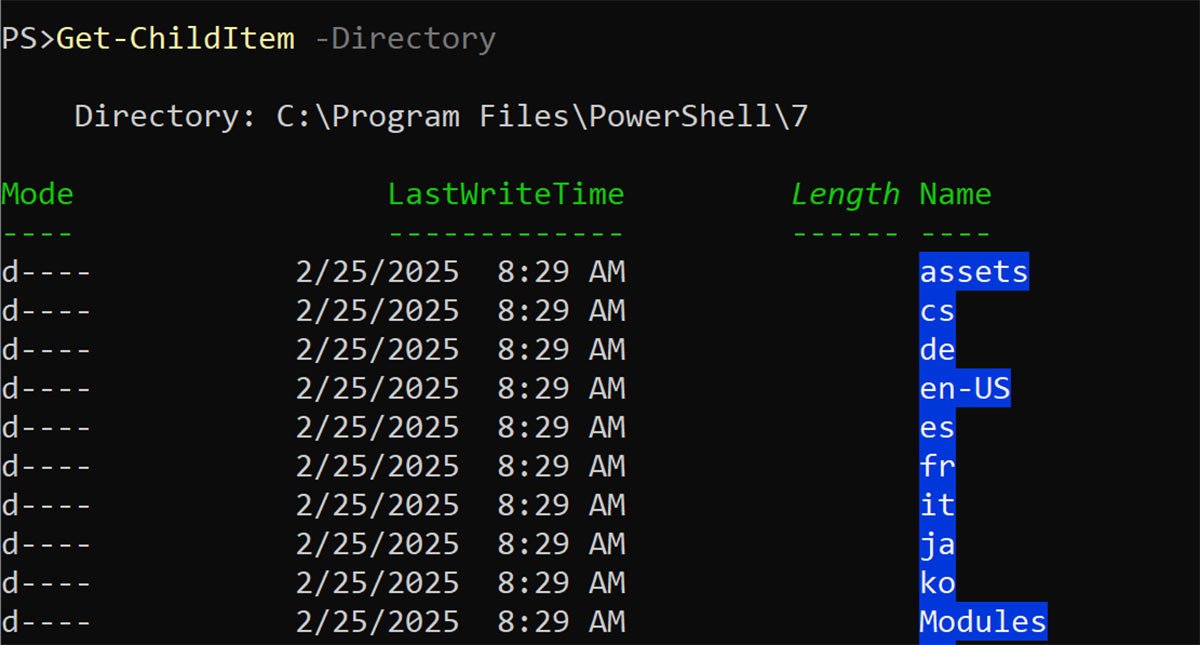1200x645 pixels.
Task: Click the it directory entry
Action: point(937,505)
